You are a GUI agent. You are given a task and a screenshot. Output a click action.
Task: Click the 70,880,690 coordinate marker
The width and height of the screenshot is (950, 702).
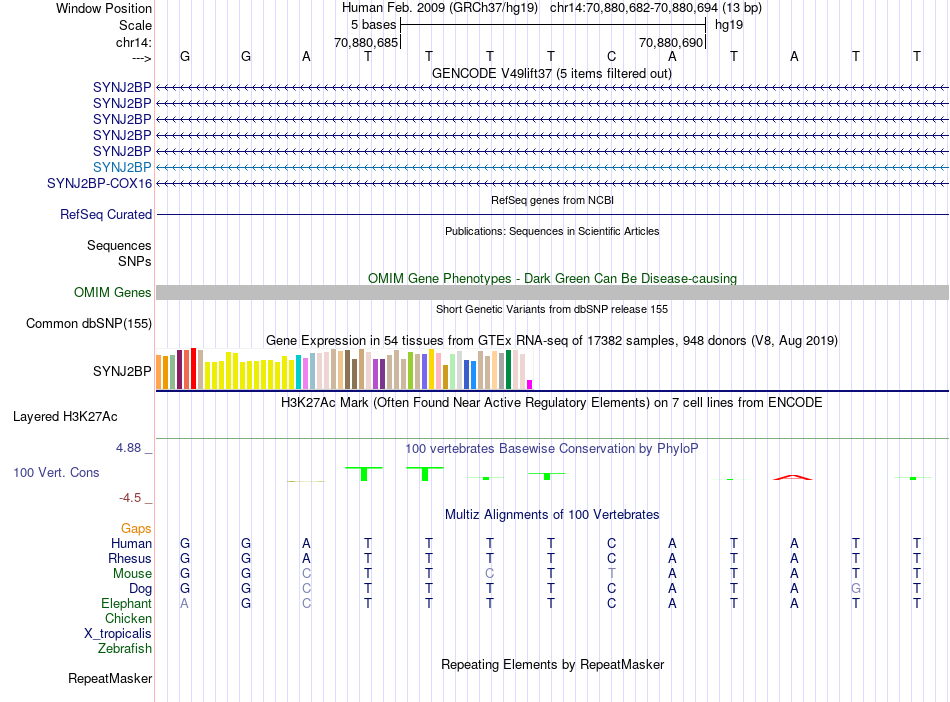pyautogui.click(x=671, y=42)
